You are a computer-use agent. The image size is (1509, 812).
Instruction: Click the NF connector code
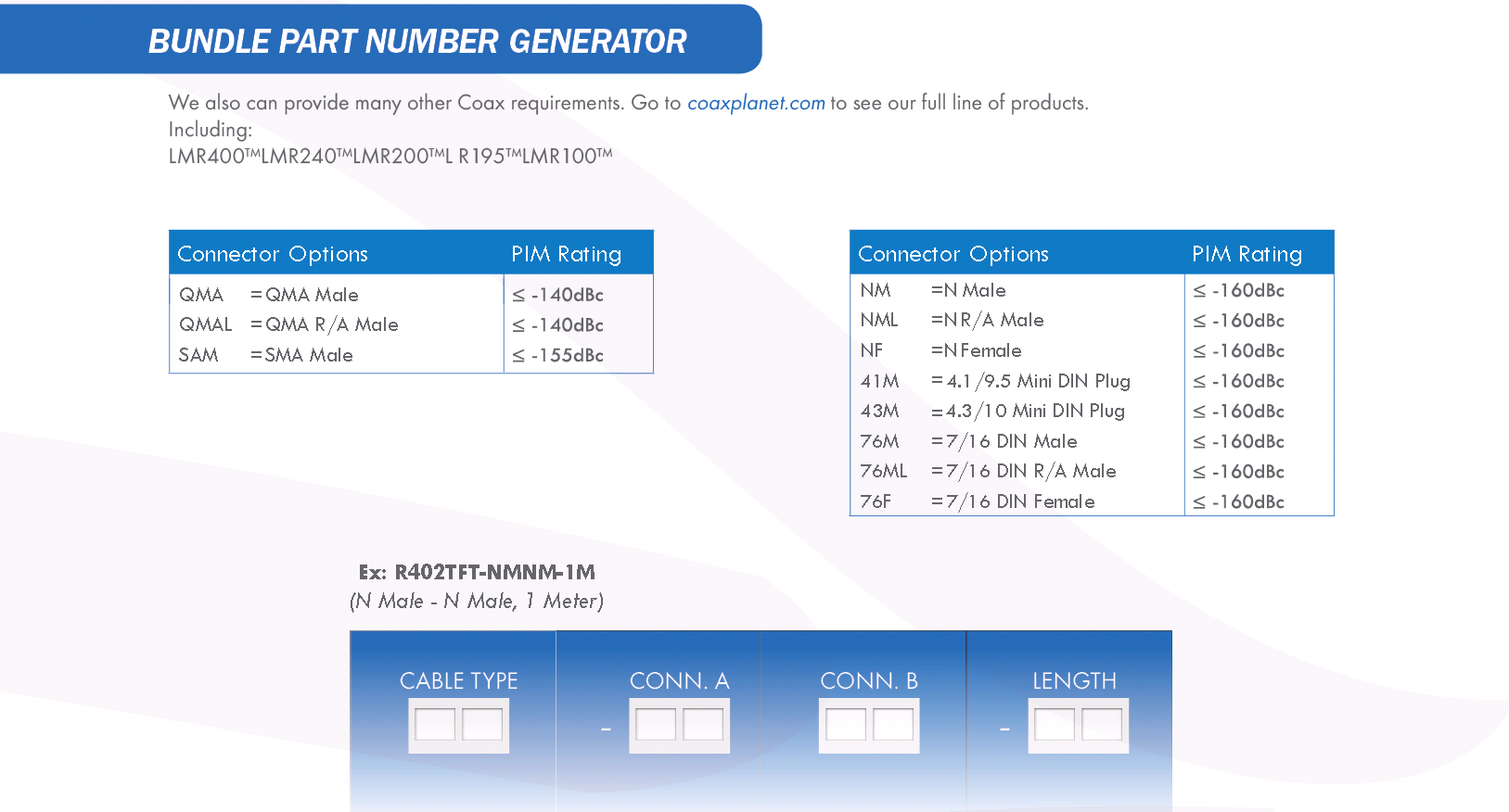(x=872, y=350)
